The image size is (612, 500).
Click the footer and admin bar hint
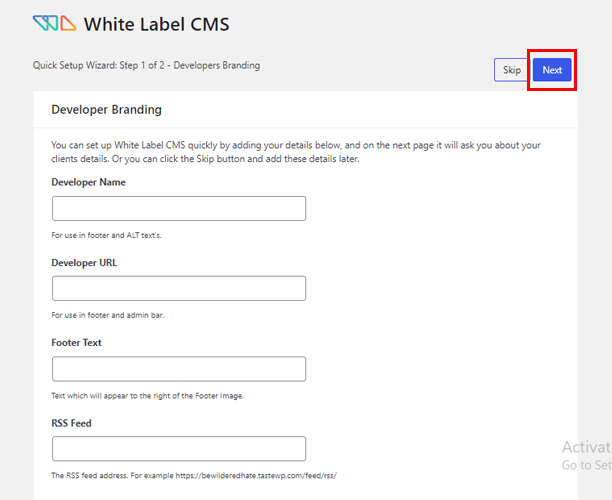(107, 315)
